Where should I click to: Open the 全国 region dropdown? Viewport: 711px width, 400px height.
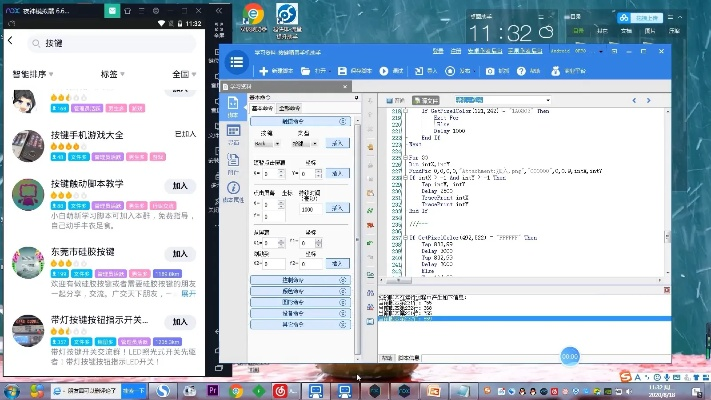click(182, 75)
